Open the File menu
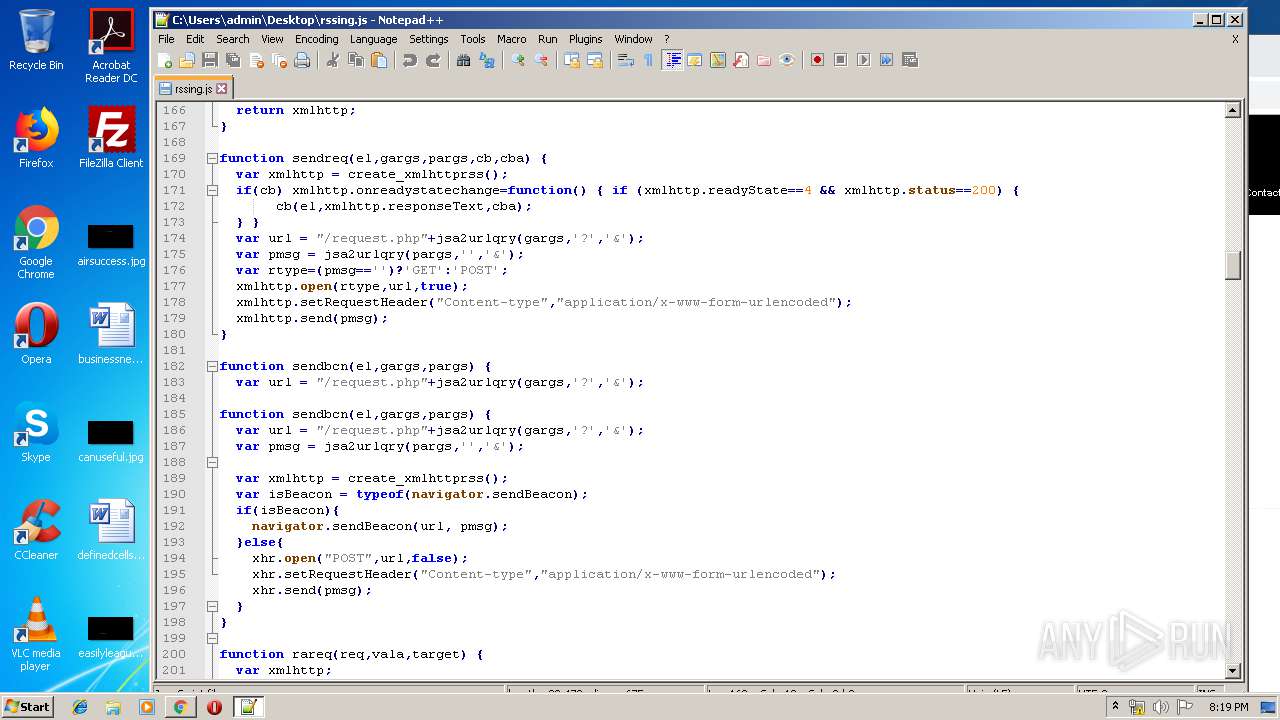The width and height of the screenshot is (1280, 720). pos(166,39)
